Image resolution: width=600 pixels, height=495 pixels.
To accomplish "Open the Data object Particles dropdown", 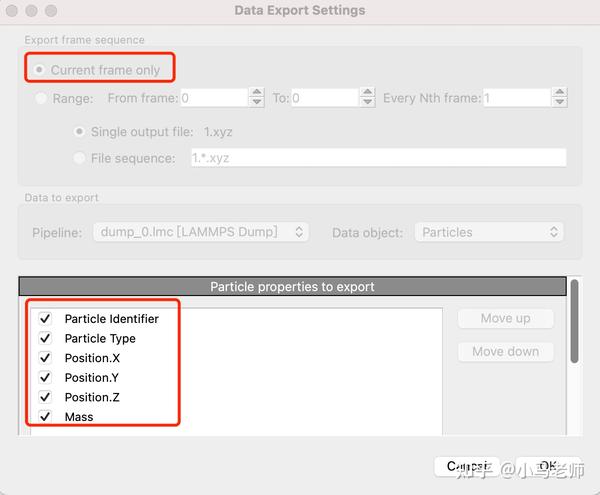I will [x=488, y=232].
